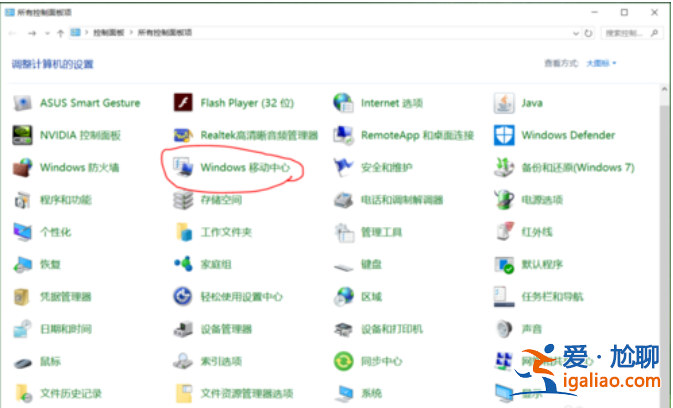The height and width of the screenshot is (408, 673).
Task: Open the 存储空间 drives icon
Action: [183, 200]
